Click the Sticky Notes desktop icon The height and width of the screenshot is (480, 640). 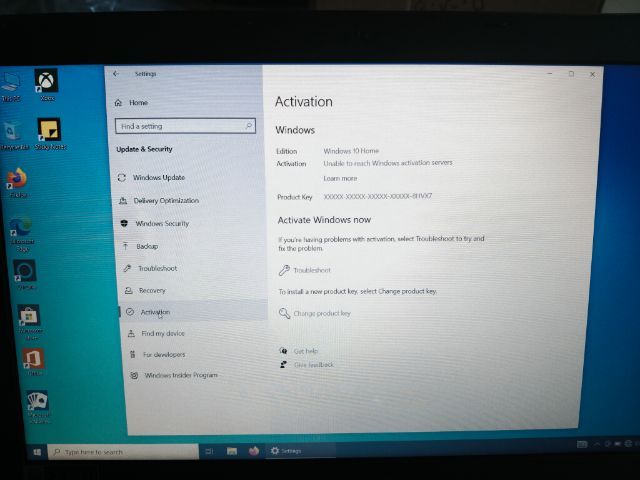pos(50,134)
